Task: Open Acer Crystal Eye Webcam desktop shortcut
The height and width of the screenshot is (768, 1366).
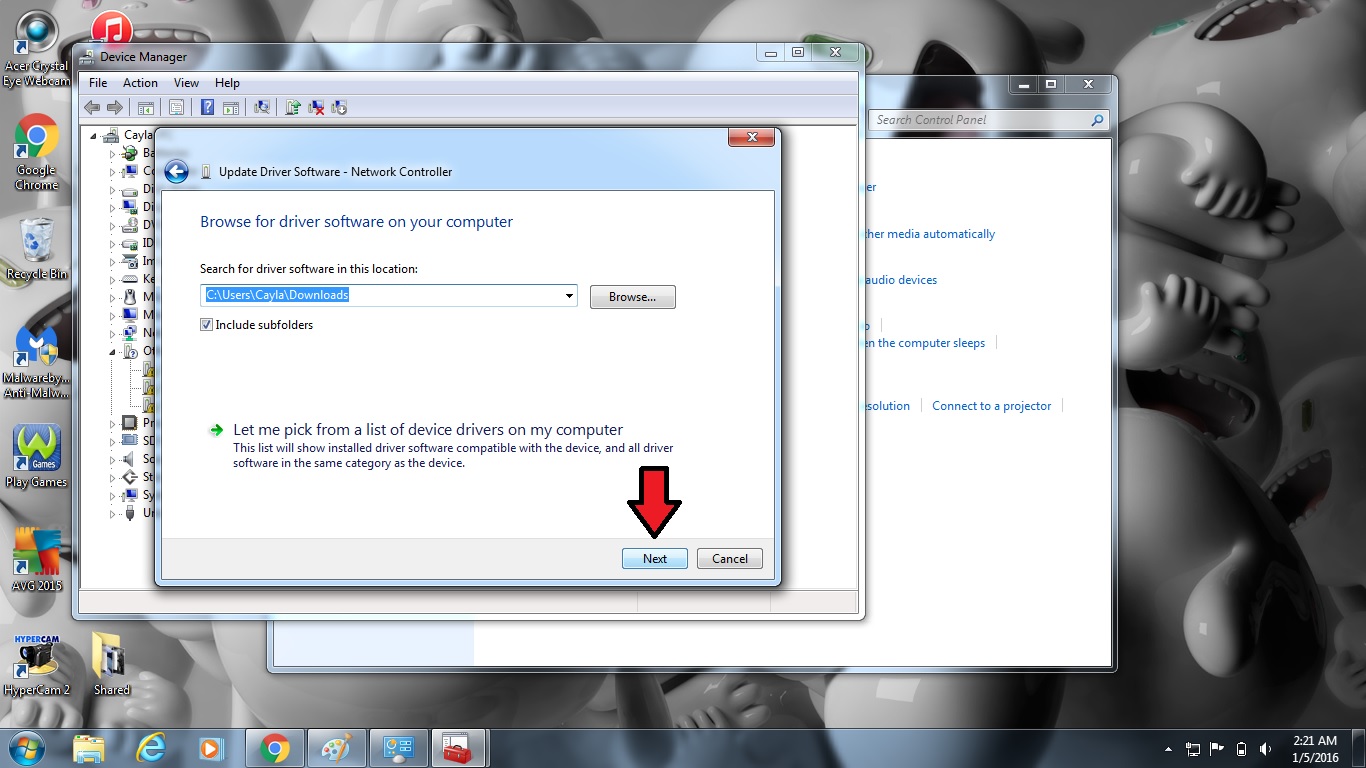Action: click(36, 48)
